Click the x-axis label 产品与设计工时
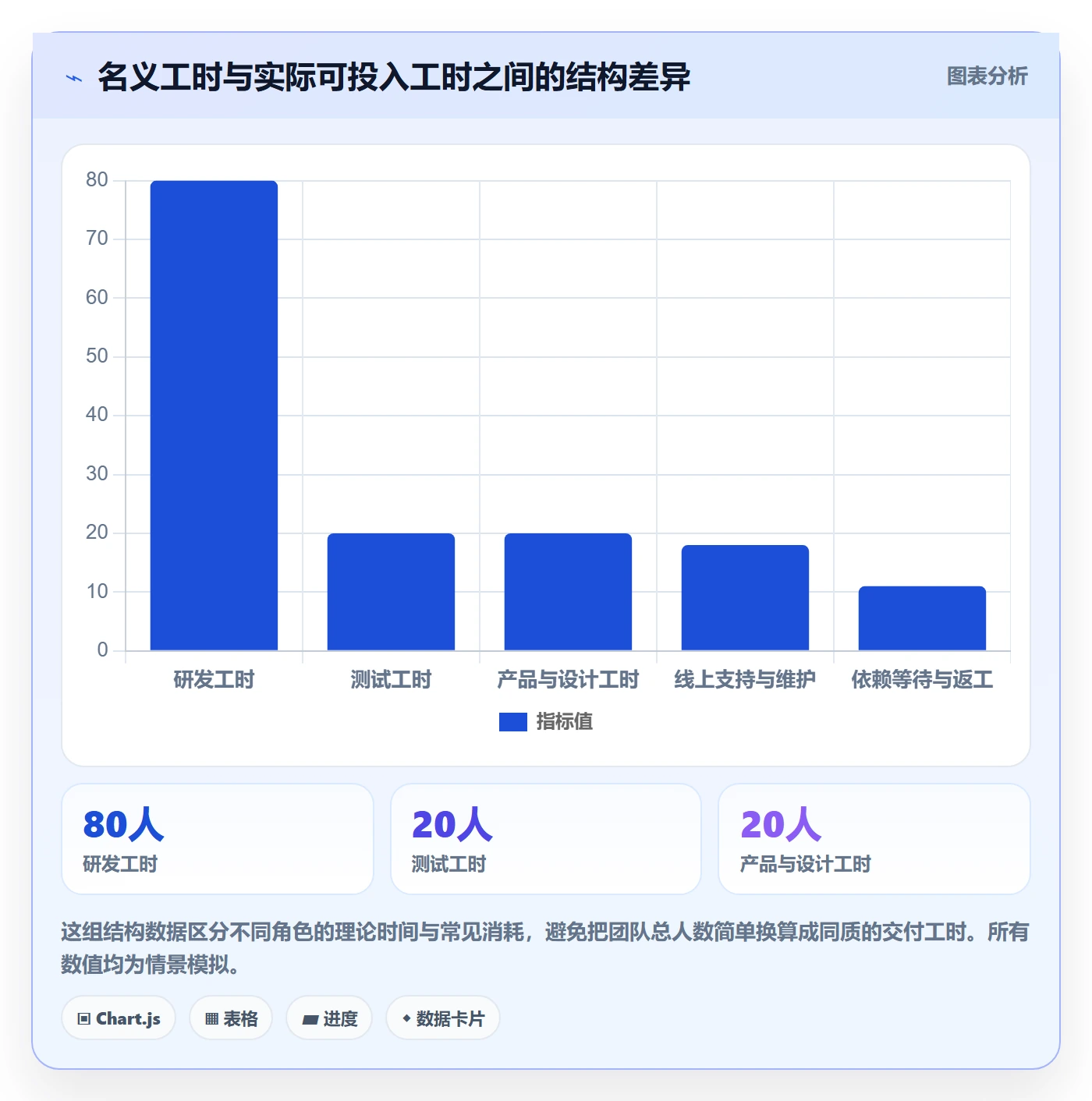This screenshot has width=1092, height=1101. click(x=568, y=680)
